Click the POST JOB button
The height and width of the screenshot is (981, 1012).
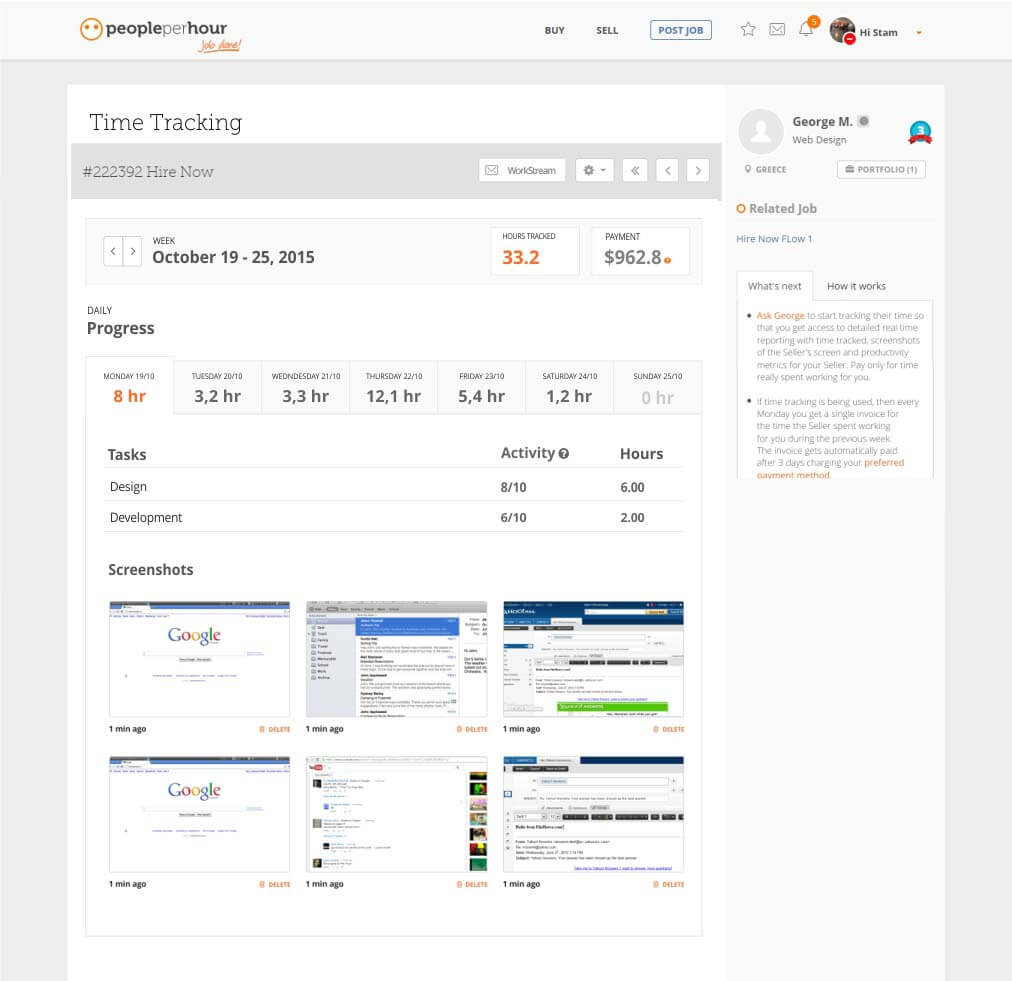680,31
